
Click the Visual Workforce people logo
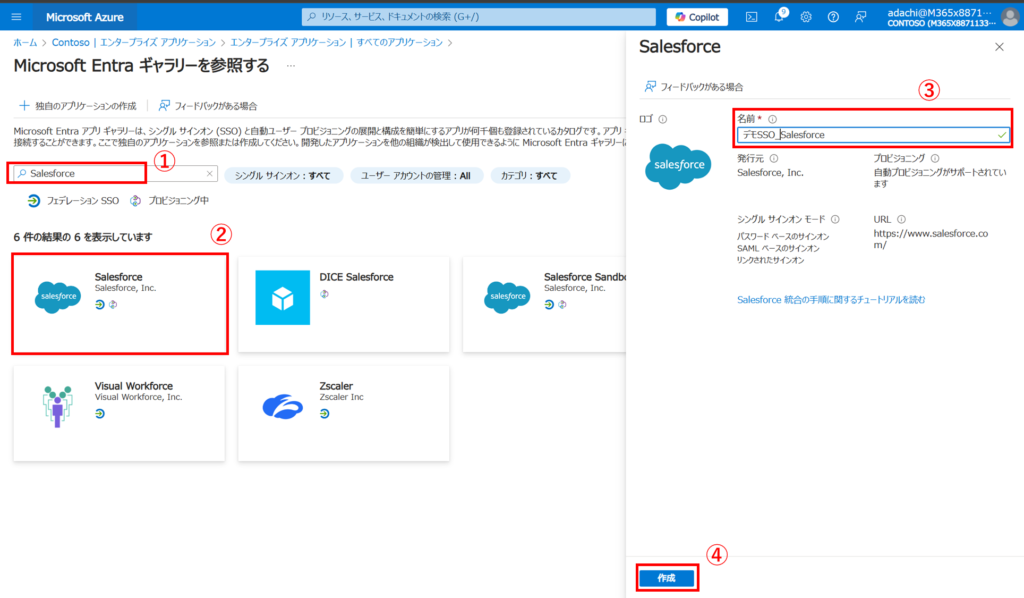pyautogui.click(x=57, y=406)
